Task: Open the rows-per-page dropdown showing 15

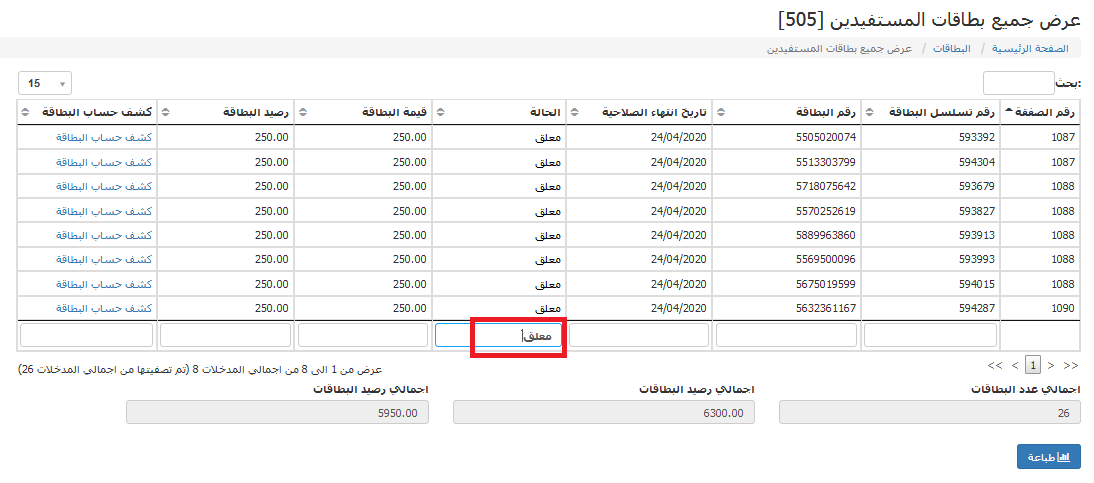Action: (x=45, y=83)
